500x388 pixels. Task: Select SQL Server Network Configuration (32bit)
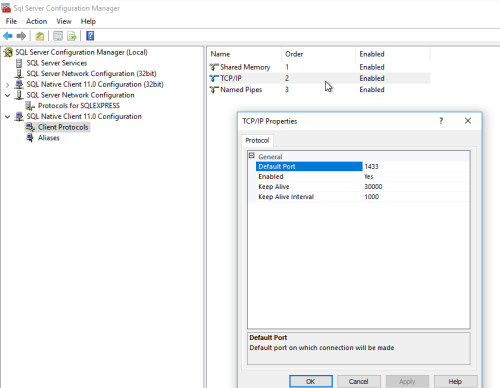point(91,74)
